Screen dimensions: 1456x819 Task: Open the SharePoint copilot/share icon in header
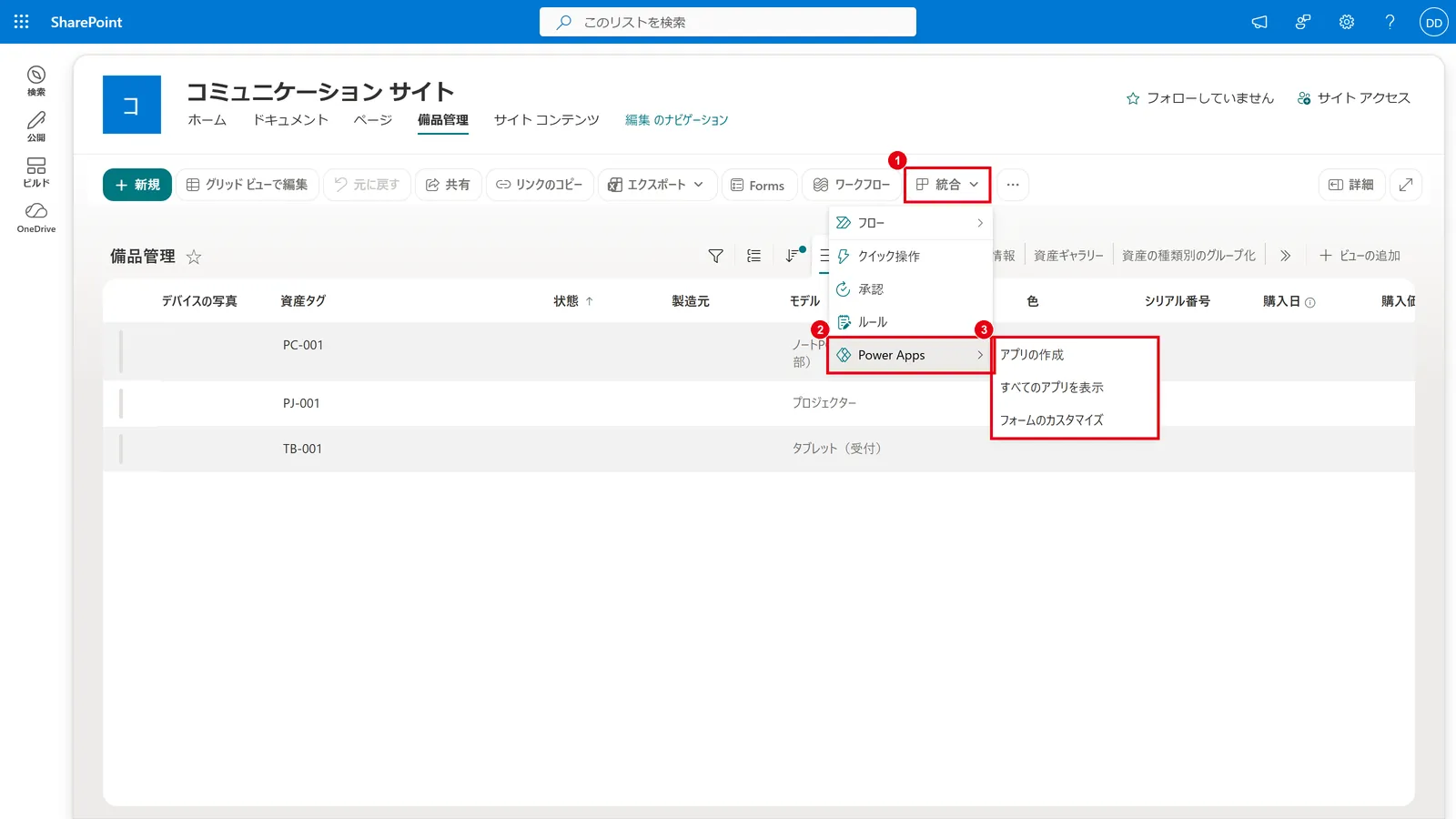pos(1303,22)
